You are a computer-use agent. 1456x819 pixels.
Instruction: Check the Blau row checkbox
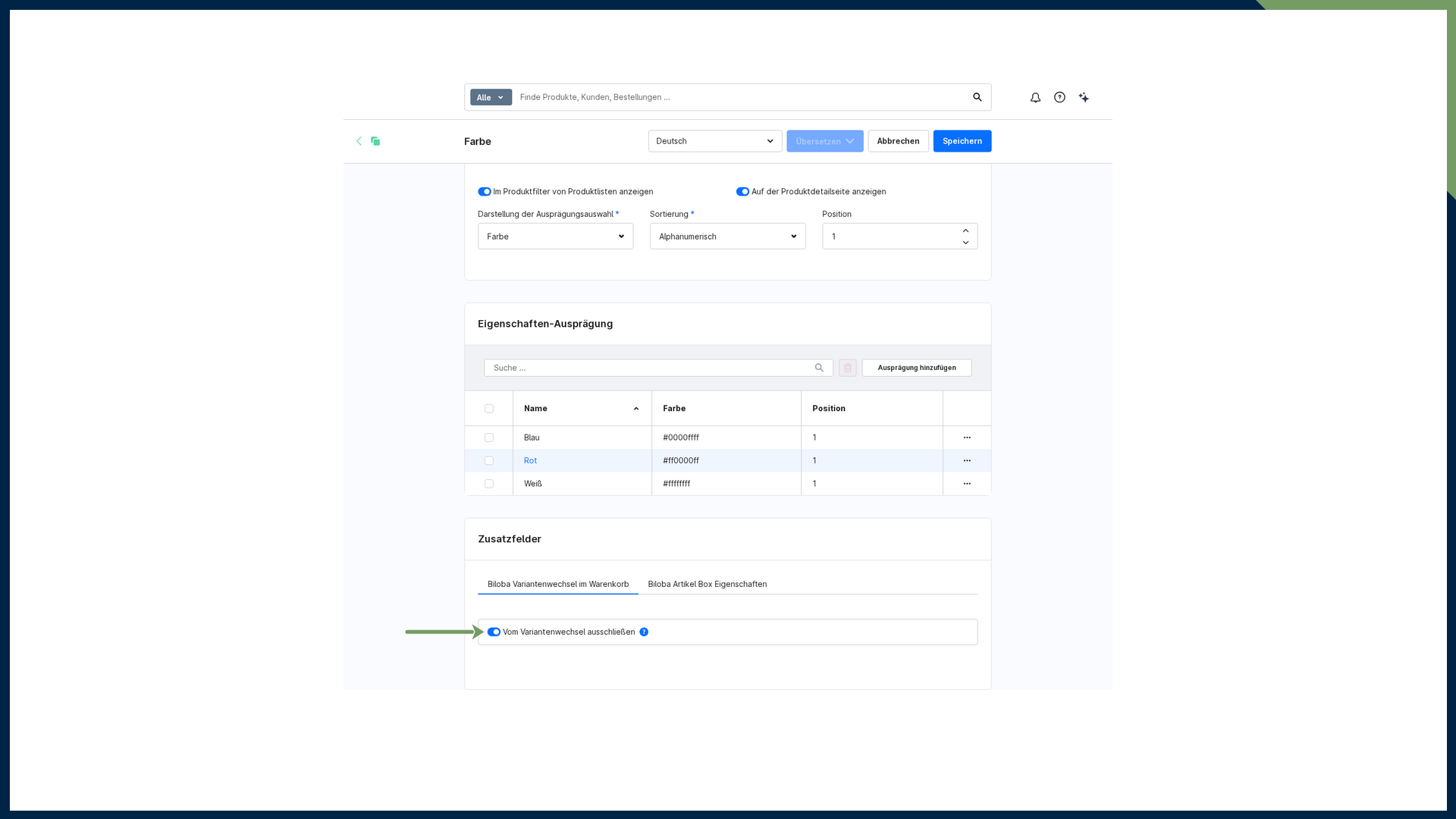[x=489, y=438]
